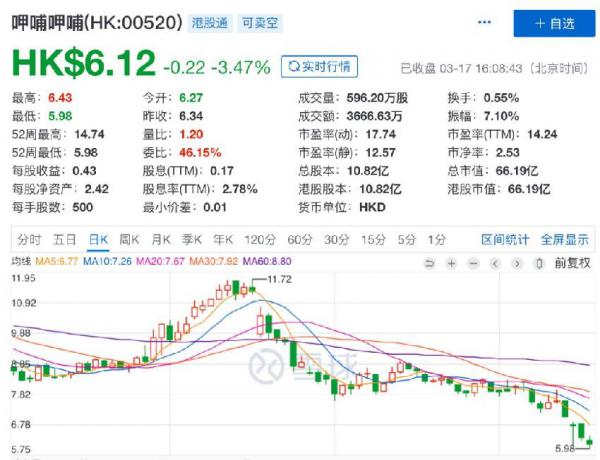Click the 港股通 tag
600x460 pixels.
[x=210, y=23]
